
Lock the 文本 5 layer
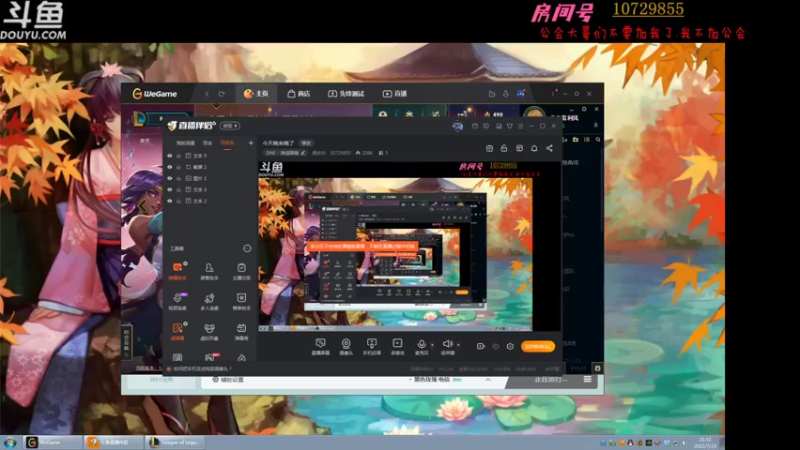coord(179,156)
